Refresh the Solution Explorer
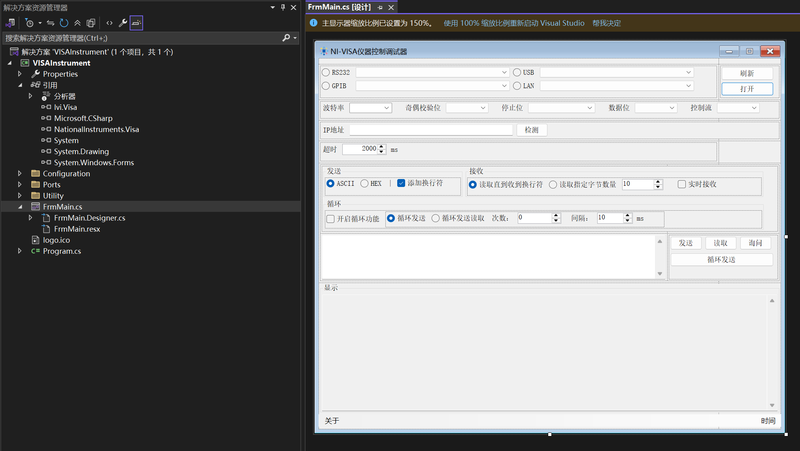 point(64,23)
